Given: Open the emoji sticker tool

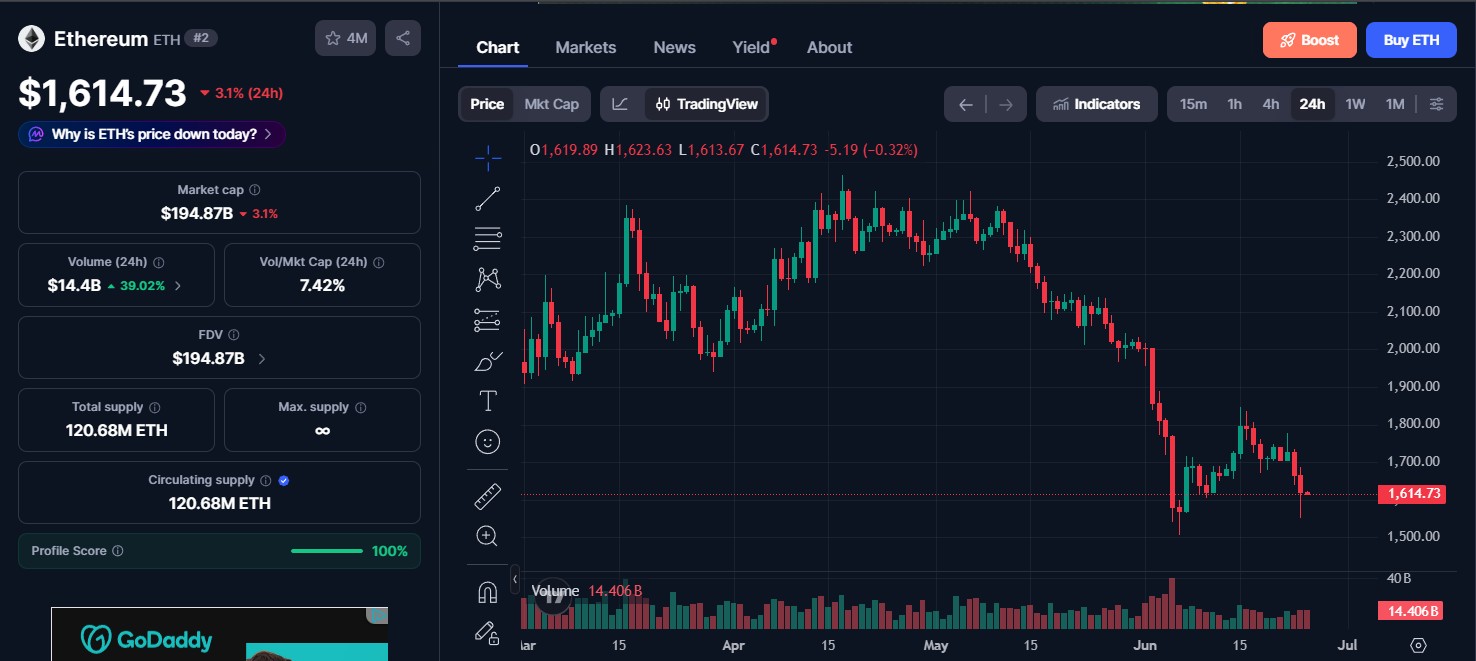Looking at the screenshot, I should [488, 442].
